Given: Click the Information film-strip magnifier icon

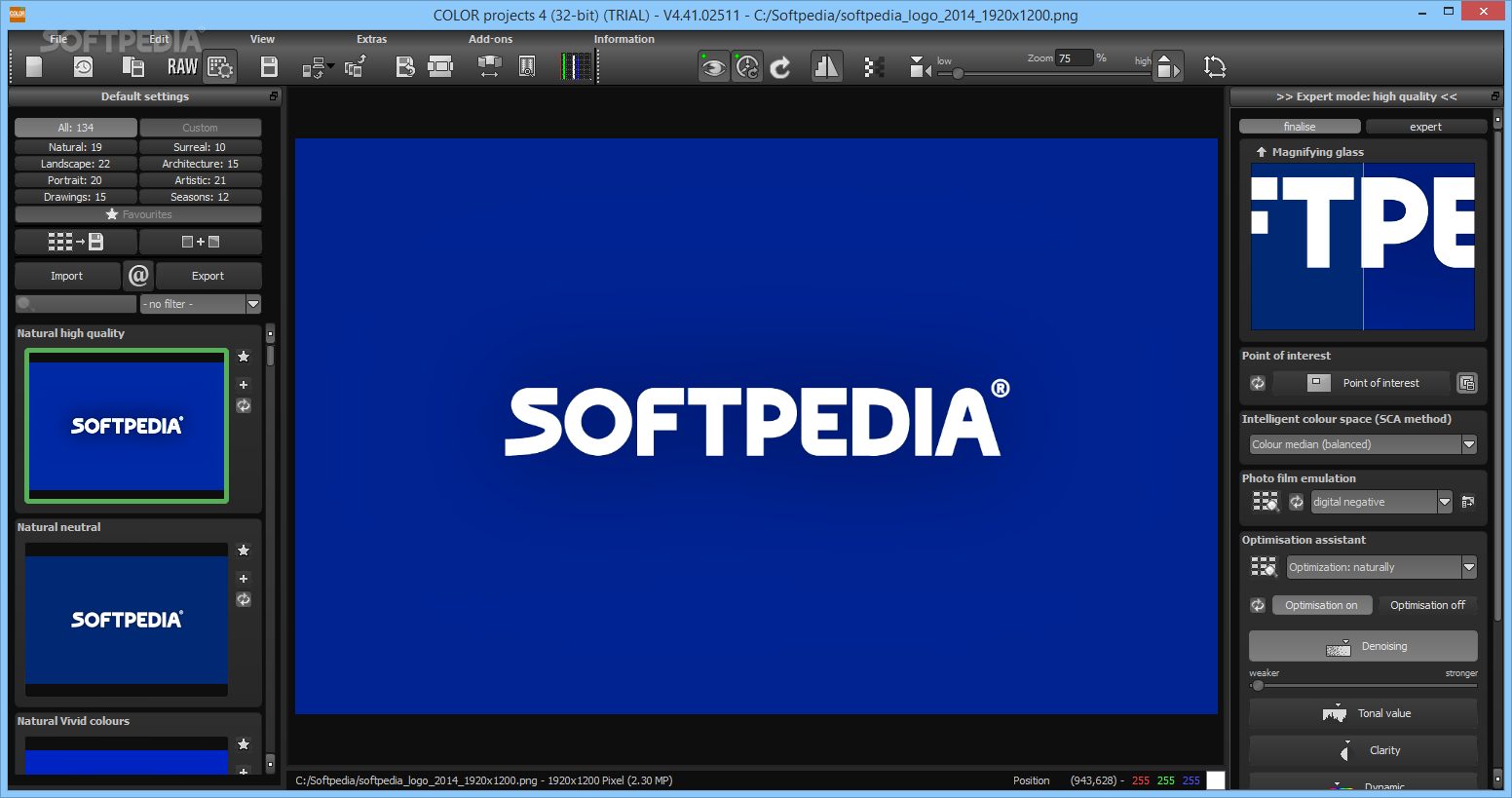Looking at the screenshot, I should 527,66.
